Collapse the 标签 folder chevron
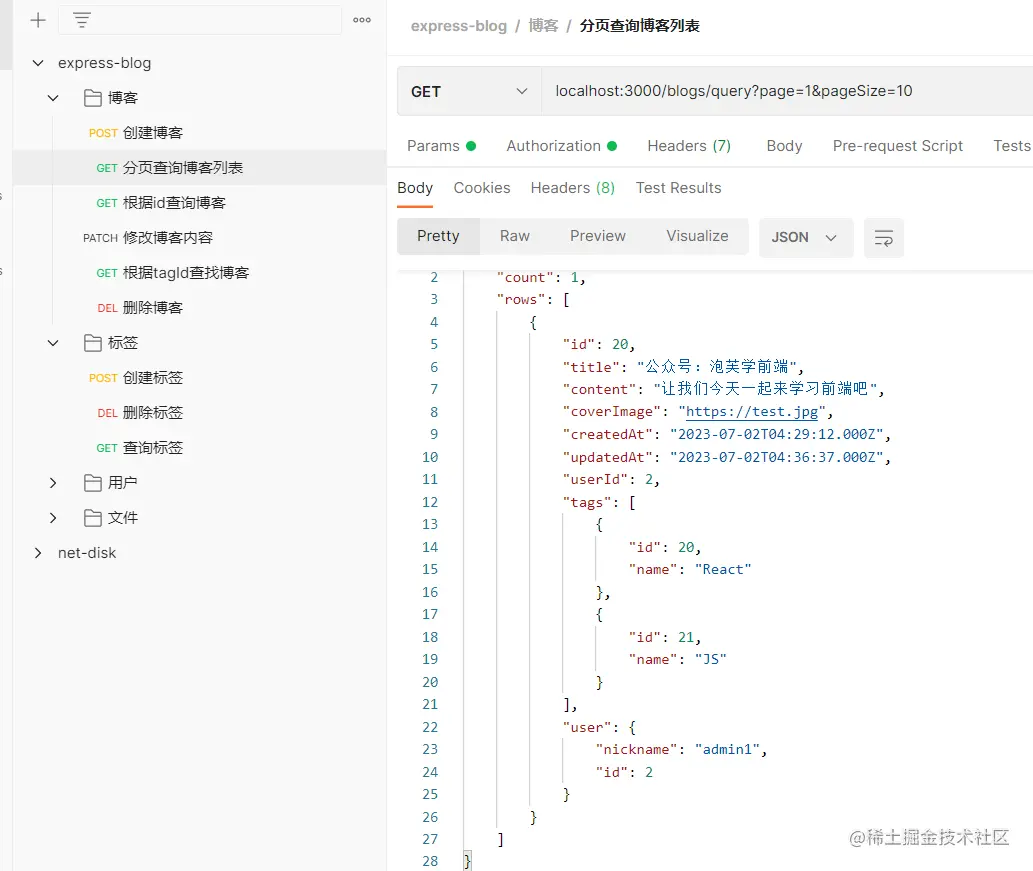The image size is (1033, 871). click(53, 343)
